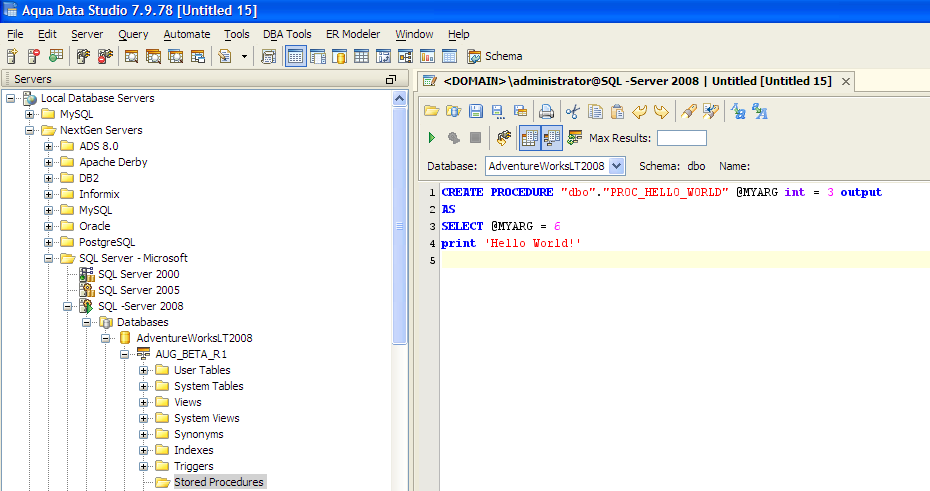The image size is (930, 491).
Task: Click line 5 in the SQL editor
Action: click(x=685, y=260)
